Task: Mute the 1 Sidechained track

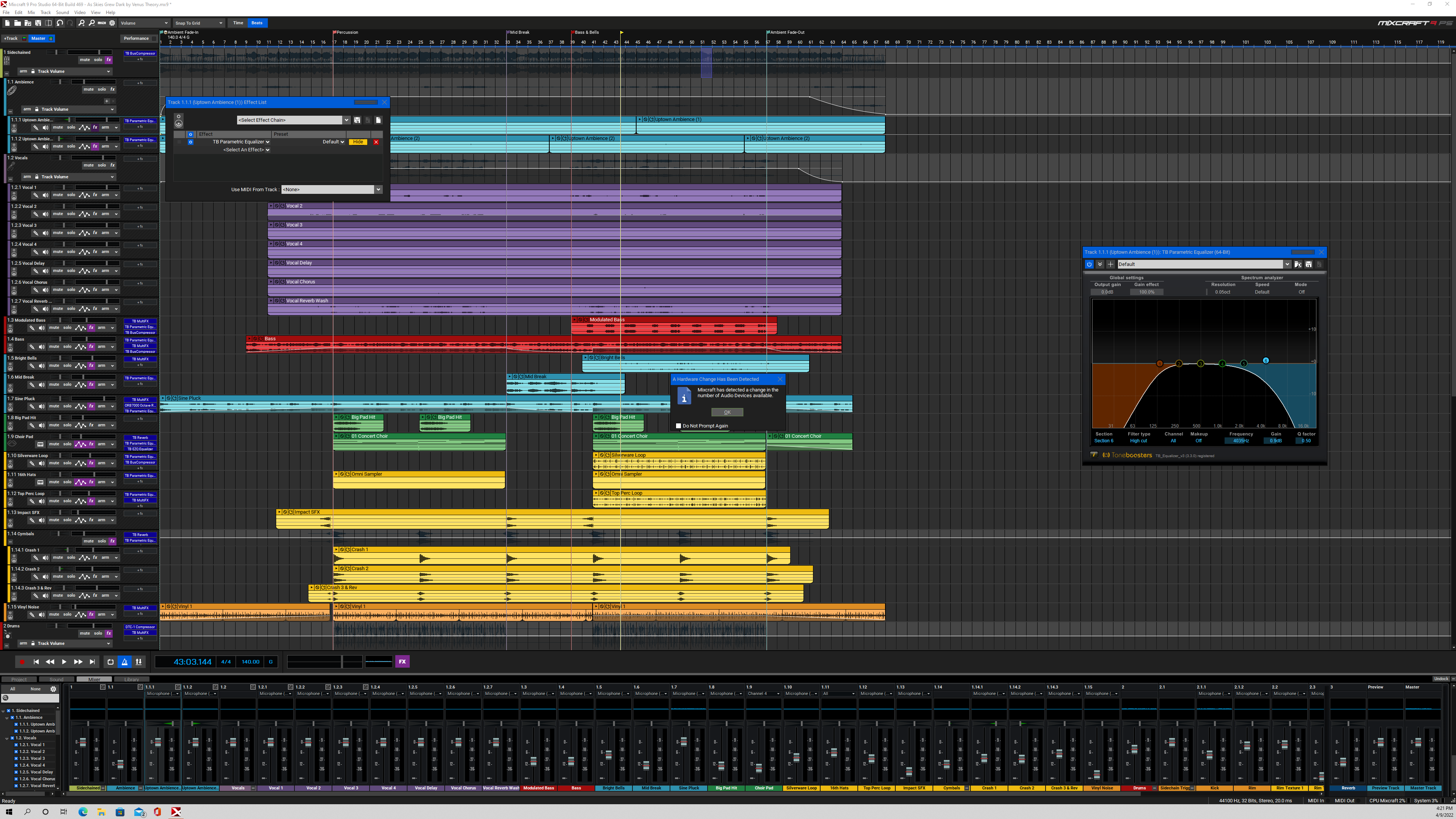Action: pos(85,59)
